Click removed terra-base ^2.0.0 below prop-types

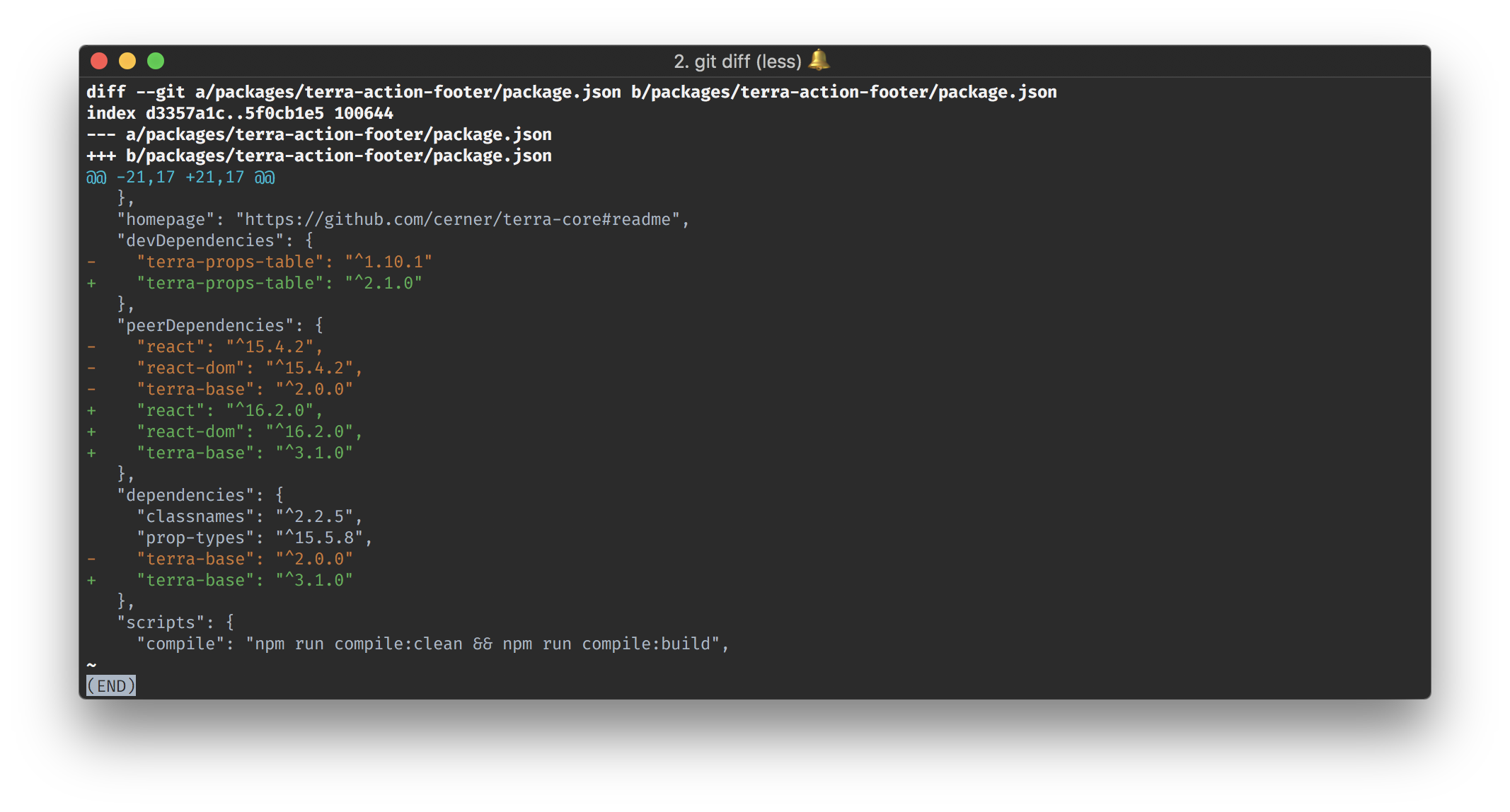[220, 559]
